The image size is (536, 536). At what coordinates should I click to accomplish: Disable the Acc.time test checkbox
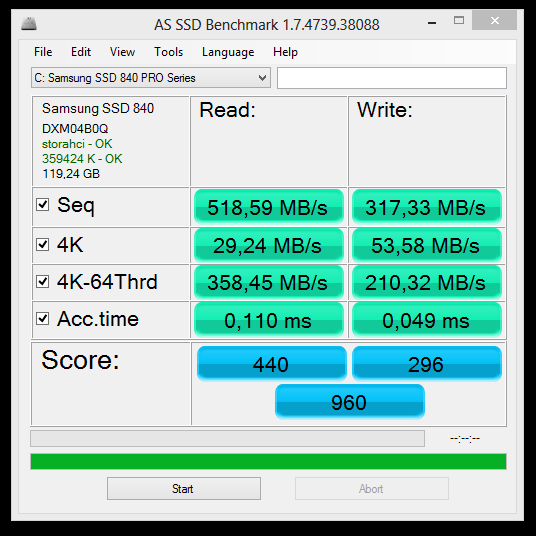click(x=43, y=319)
